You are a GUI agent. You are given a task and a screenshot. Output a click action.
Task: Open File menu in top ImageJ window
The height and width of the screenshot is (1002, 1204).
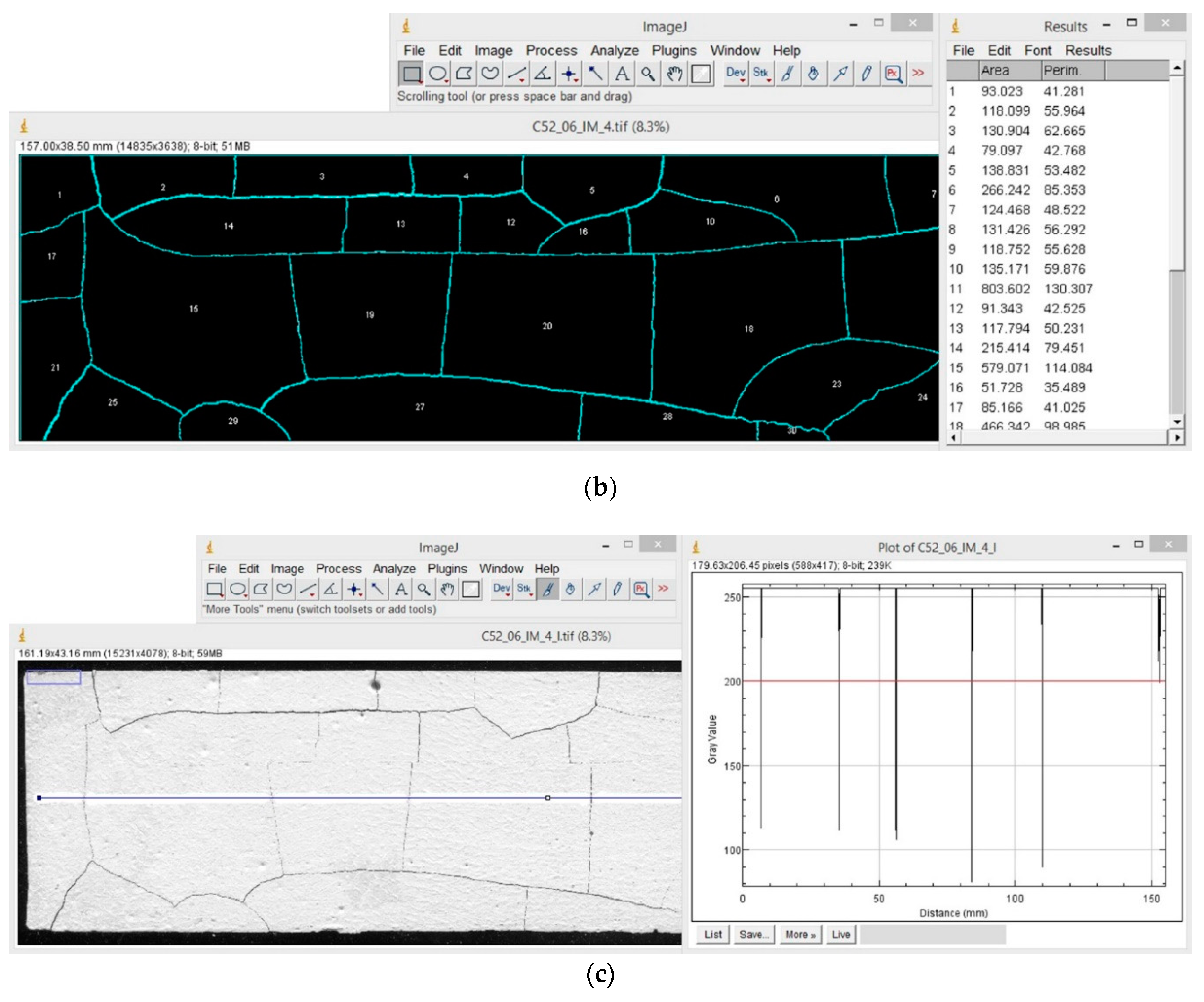[x=414, y=50]
